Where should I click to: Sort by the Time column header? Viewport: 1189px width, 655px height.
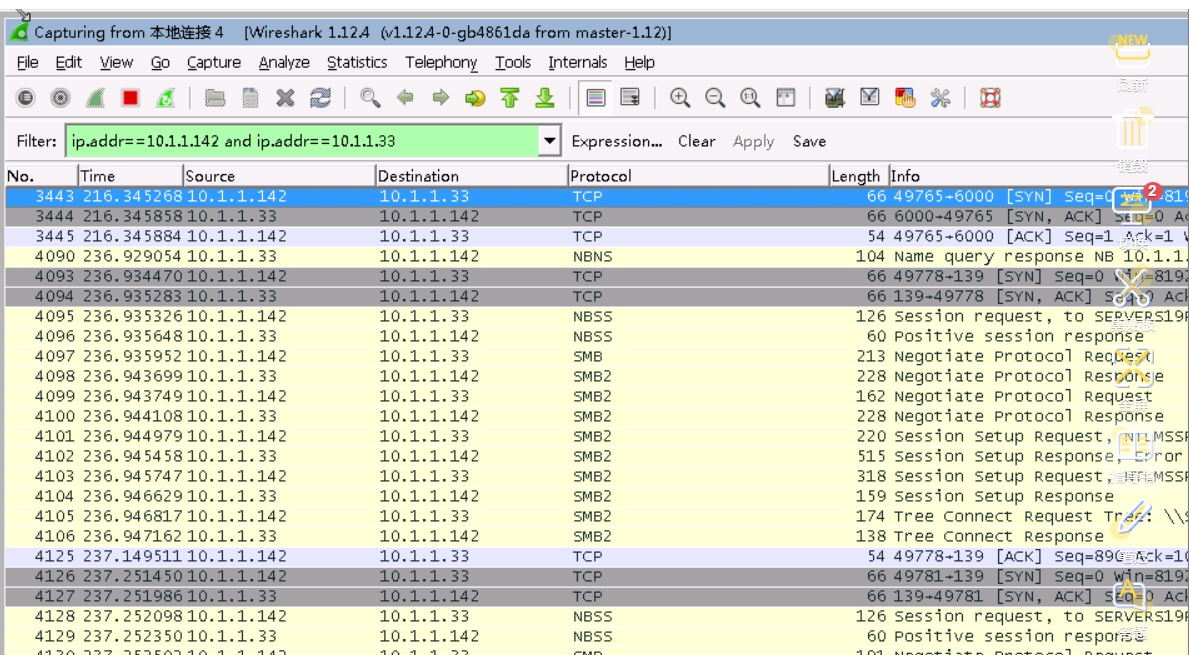click(x=130, y=176)
